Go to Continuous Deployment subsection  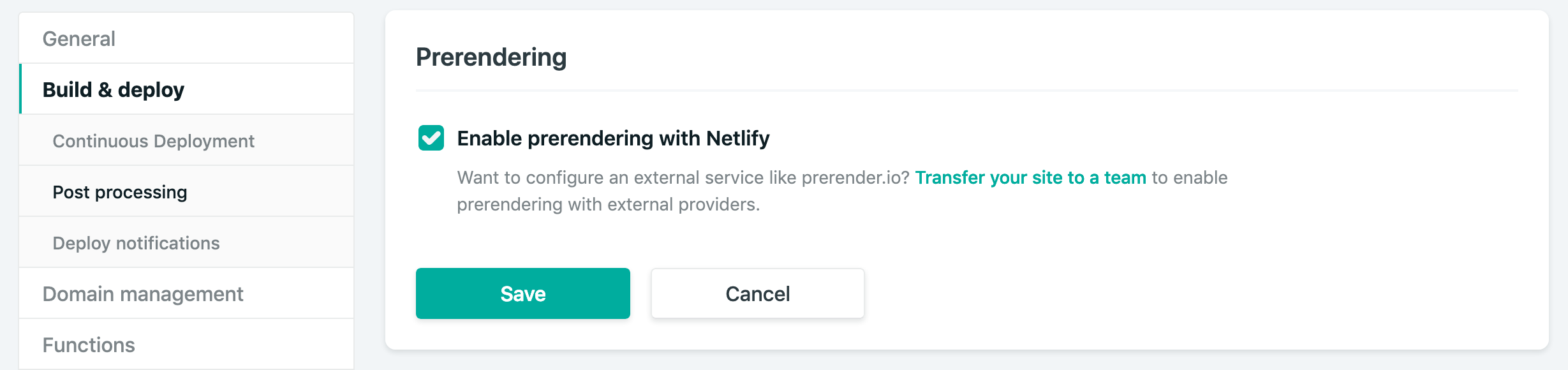click(x=153, y=141)
